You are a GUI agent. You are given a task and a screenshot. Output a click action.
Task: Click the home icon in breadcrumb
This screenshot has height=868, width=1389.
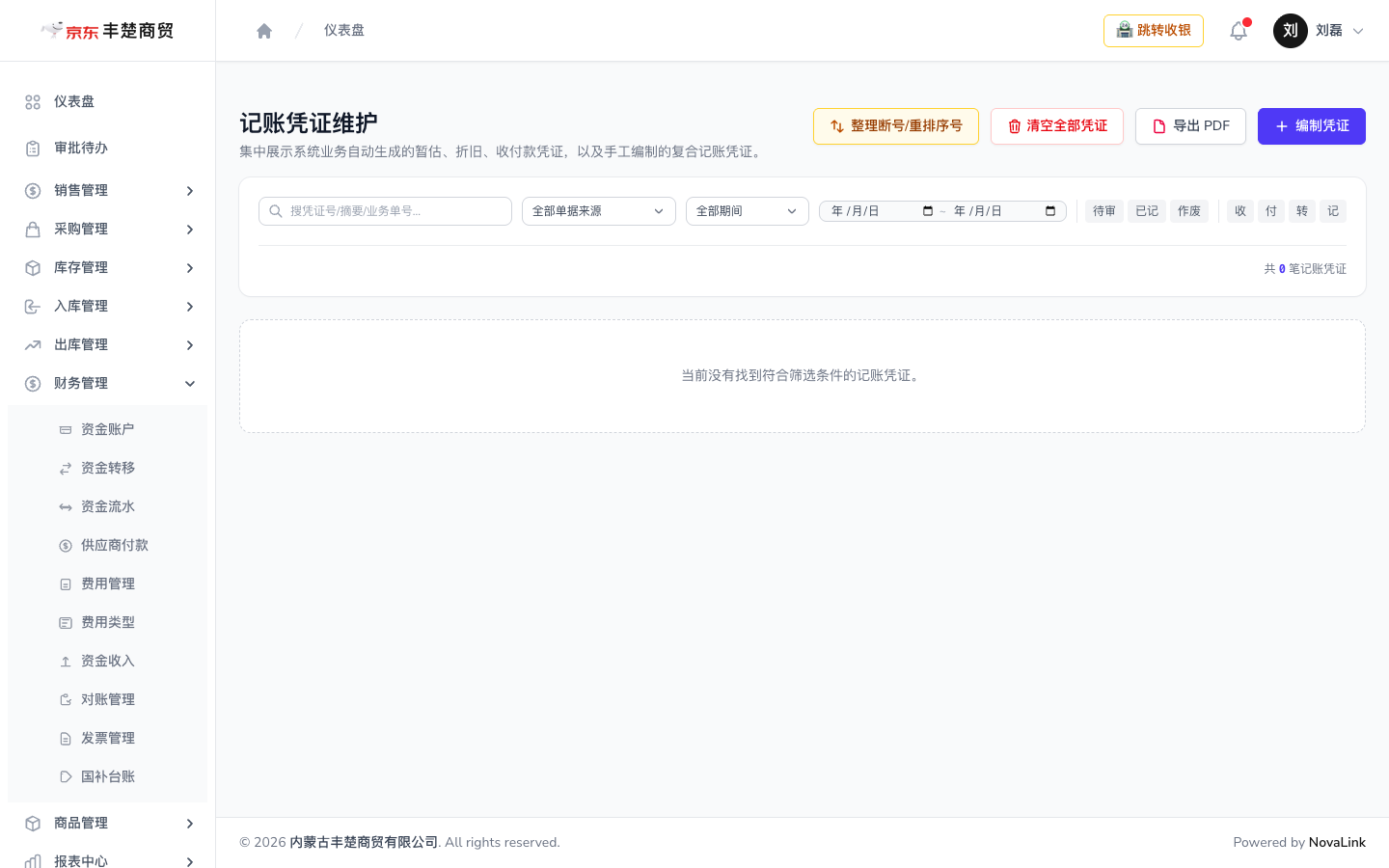[x=264, y=31]
